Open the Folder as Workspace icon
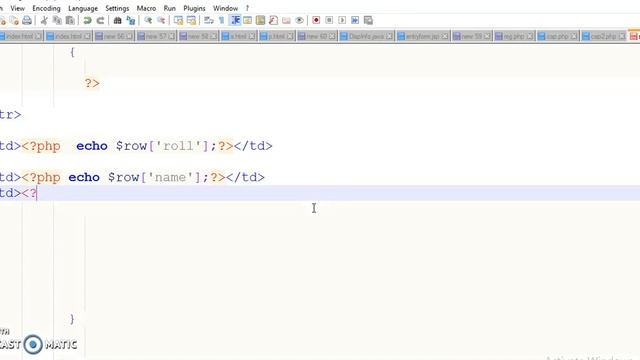Image resolution: width=640 pixels, height=360 pixels. 287,20
